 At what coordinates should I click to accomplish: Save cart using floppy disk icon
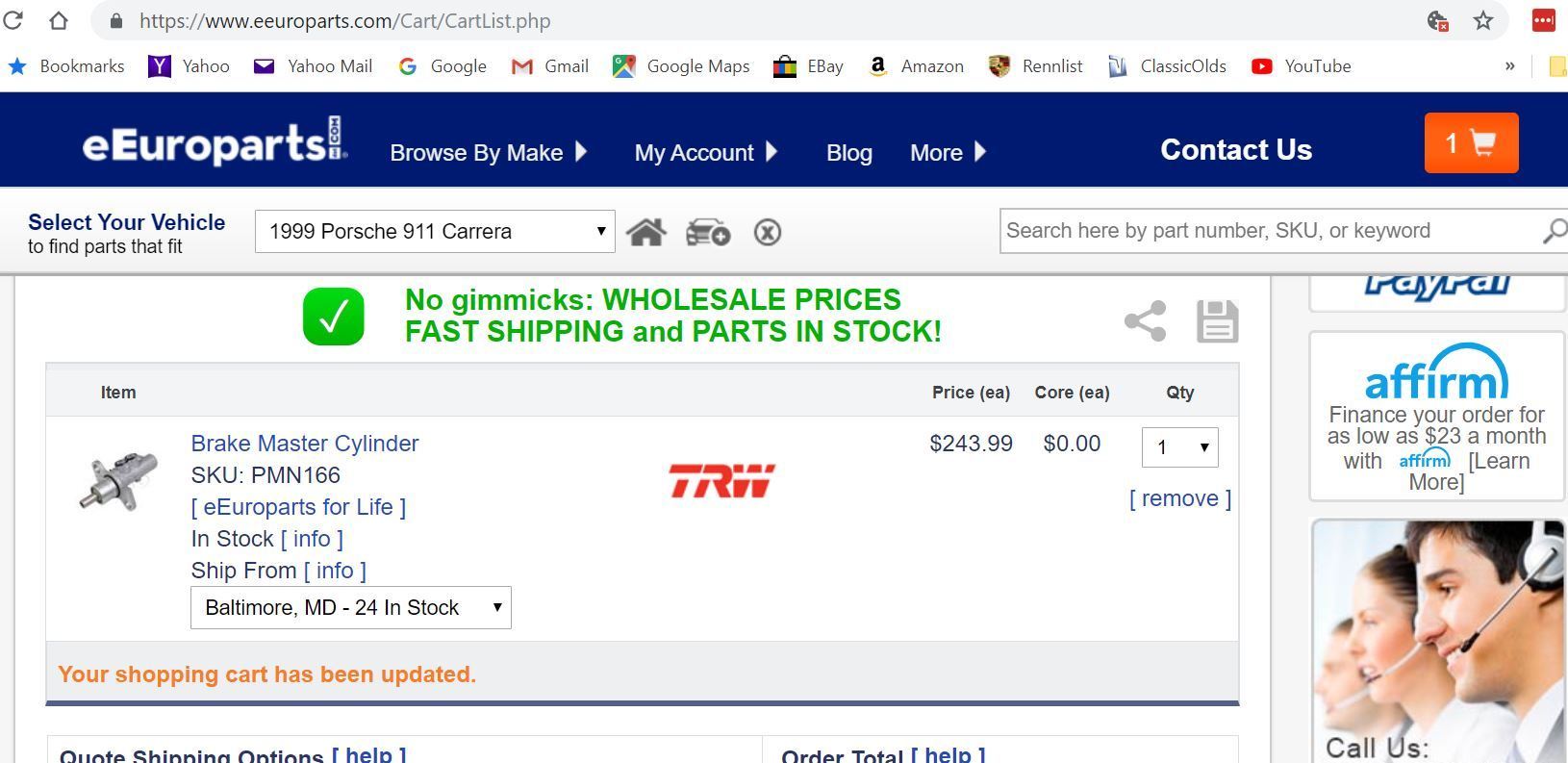coord(1217,320)
